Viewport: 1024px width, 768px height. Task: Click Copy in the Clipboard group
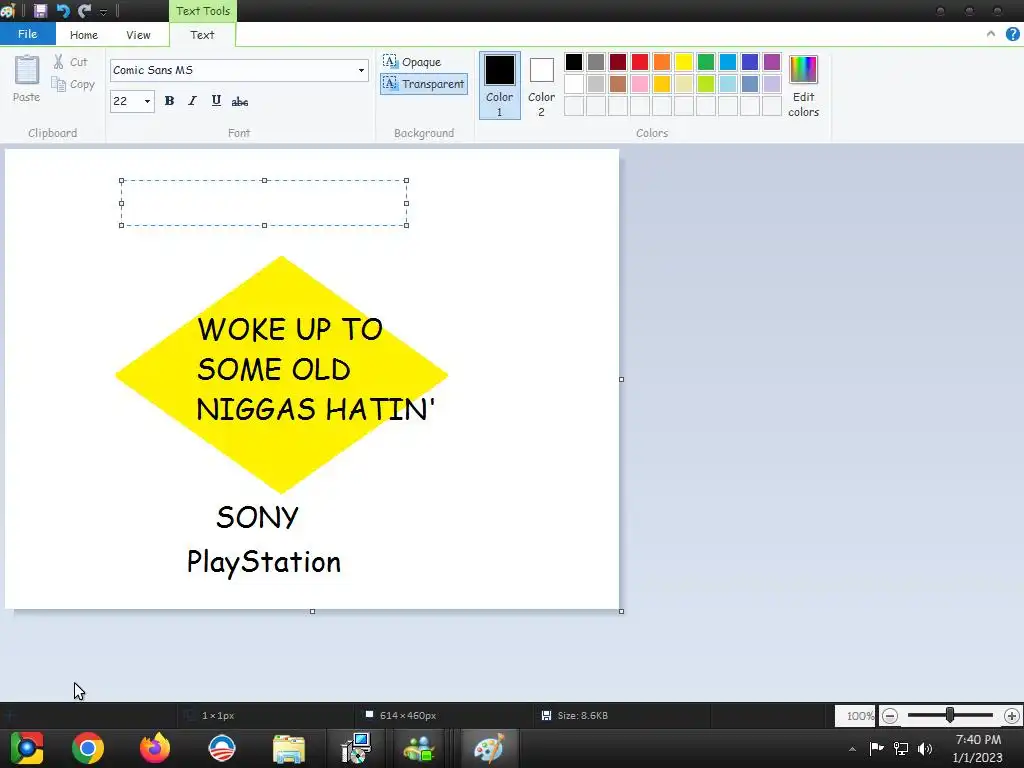[x=73, y=84]
